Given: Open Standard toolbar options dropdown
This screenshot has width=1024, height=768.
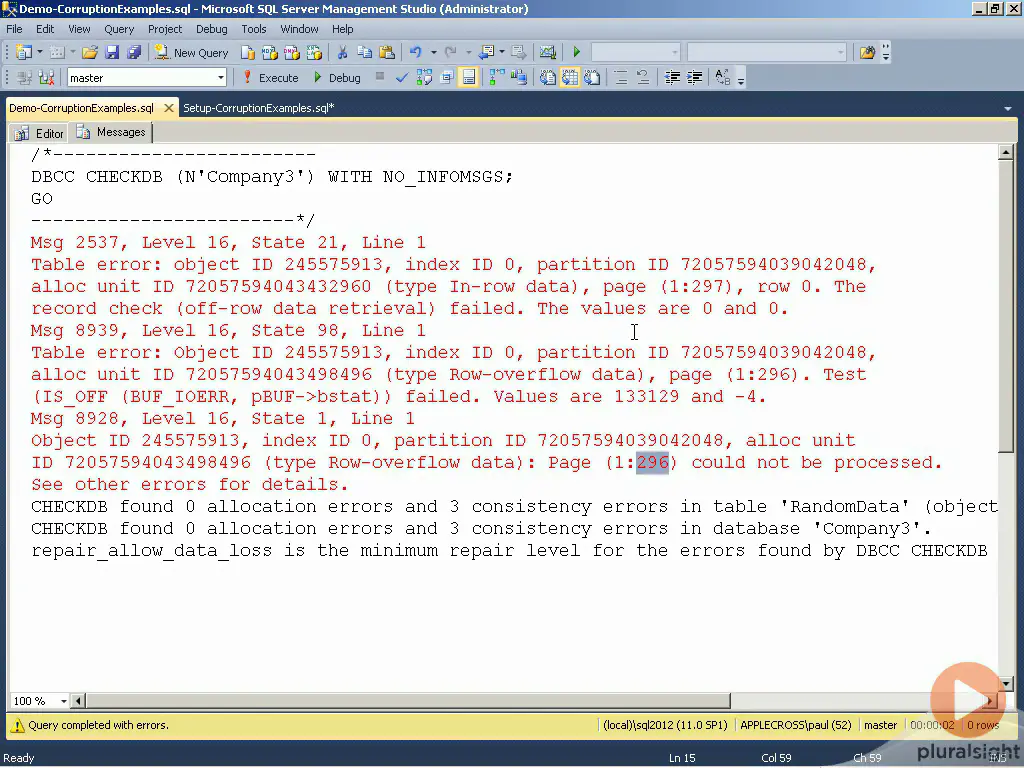Looking at the screenshot, I should (x=886, y=54).
